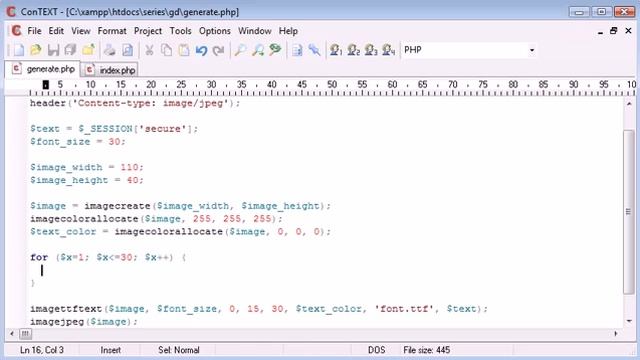640x360 pixels.
Task: Open the Window menu
Action: (255, 31)
